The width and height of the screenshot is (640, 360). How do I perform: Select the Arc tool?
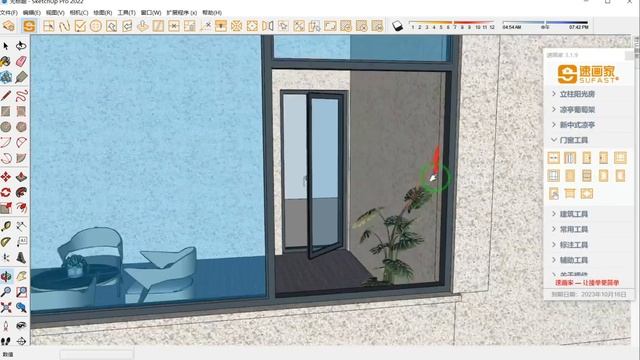pos(6,142)
